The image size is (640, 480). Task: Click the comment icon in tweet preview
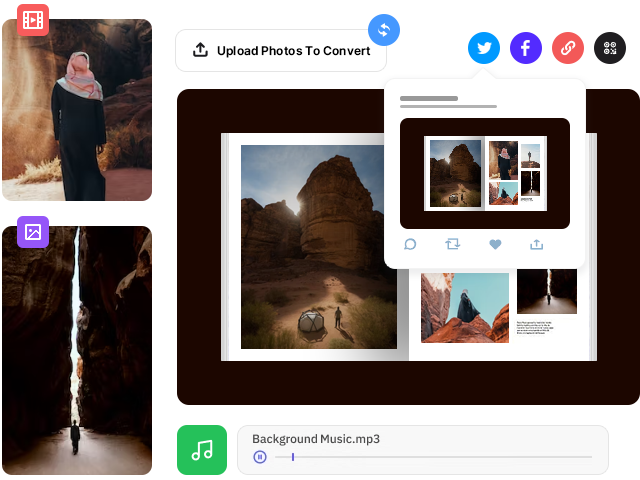[x=410, y=244]
